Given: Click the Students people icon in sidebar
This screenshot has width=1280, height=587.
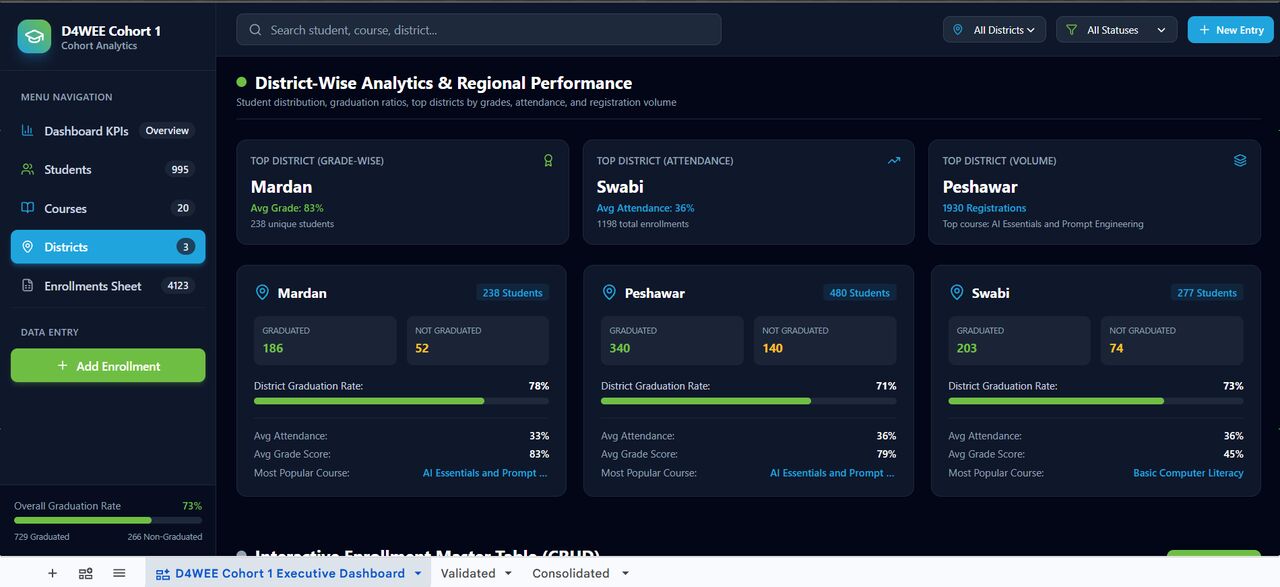Looking at the screenshot, I should [27, 169].
